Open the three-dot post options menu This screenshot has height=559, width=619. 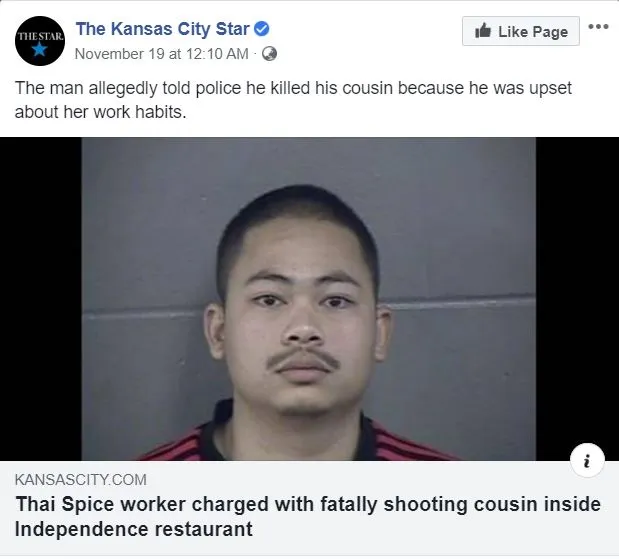tap(598, 27)
